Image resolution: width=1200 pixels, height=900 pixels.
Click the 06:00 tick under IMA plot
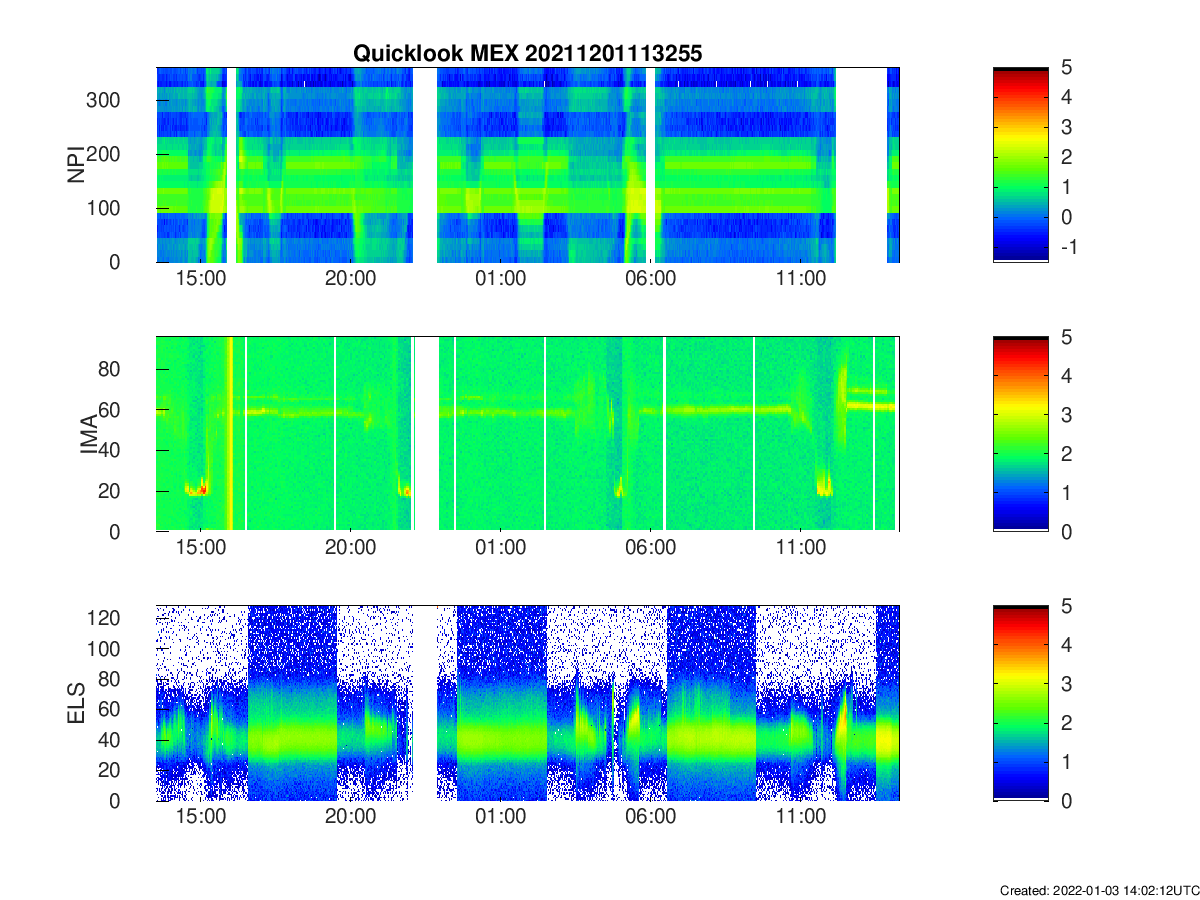650,549
